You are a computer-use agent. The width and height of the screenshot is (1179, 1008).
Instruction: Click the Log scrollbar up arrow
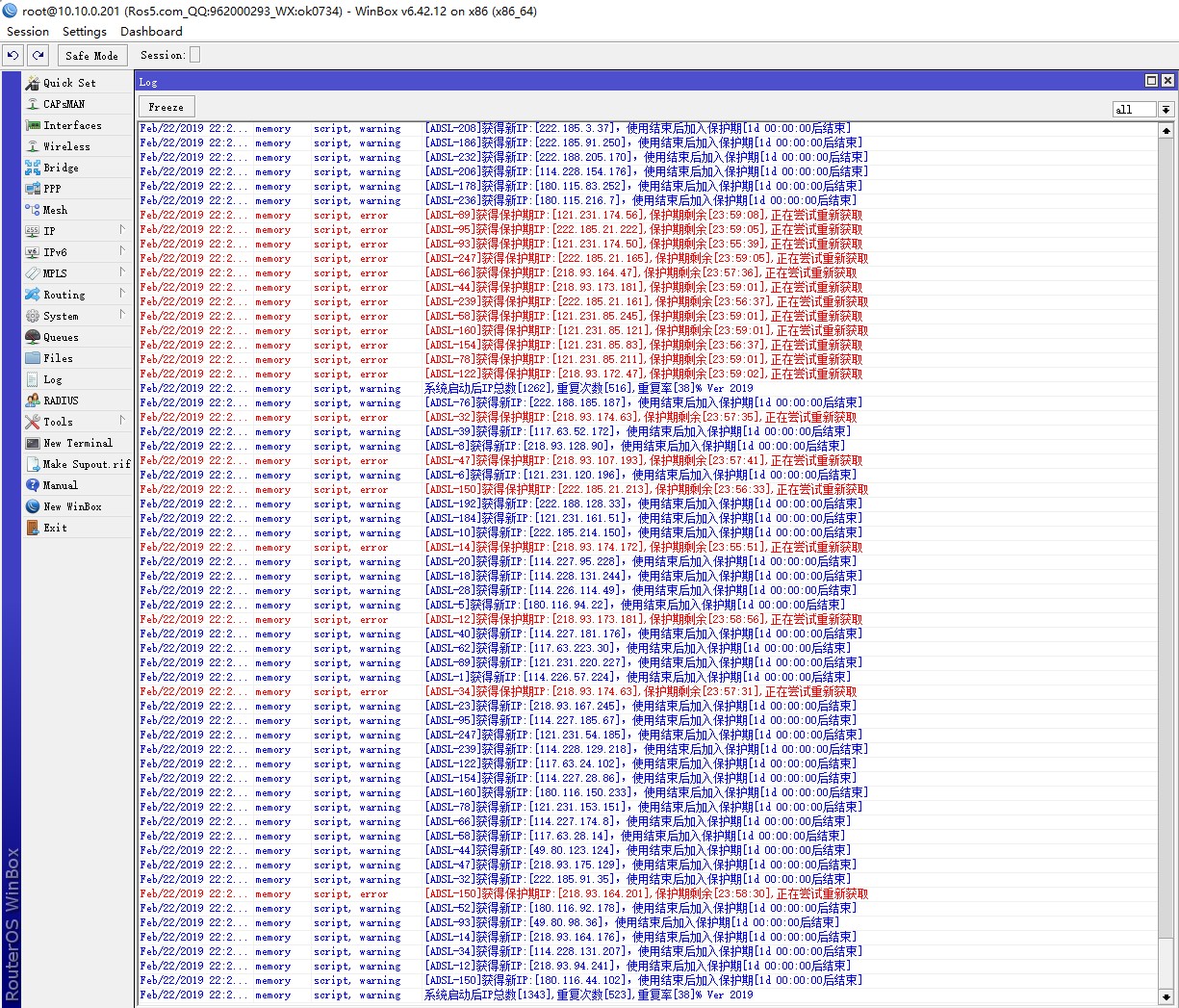point(1166,129)
